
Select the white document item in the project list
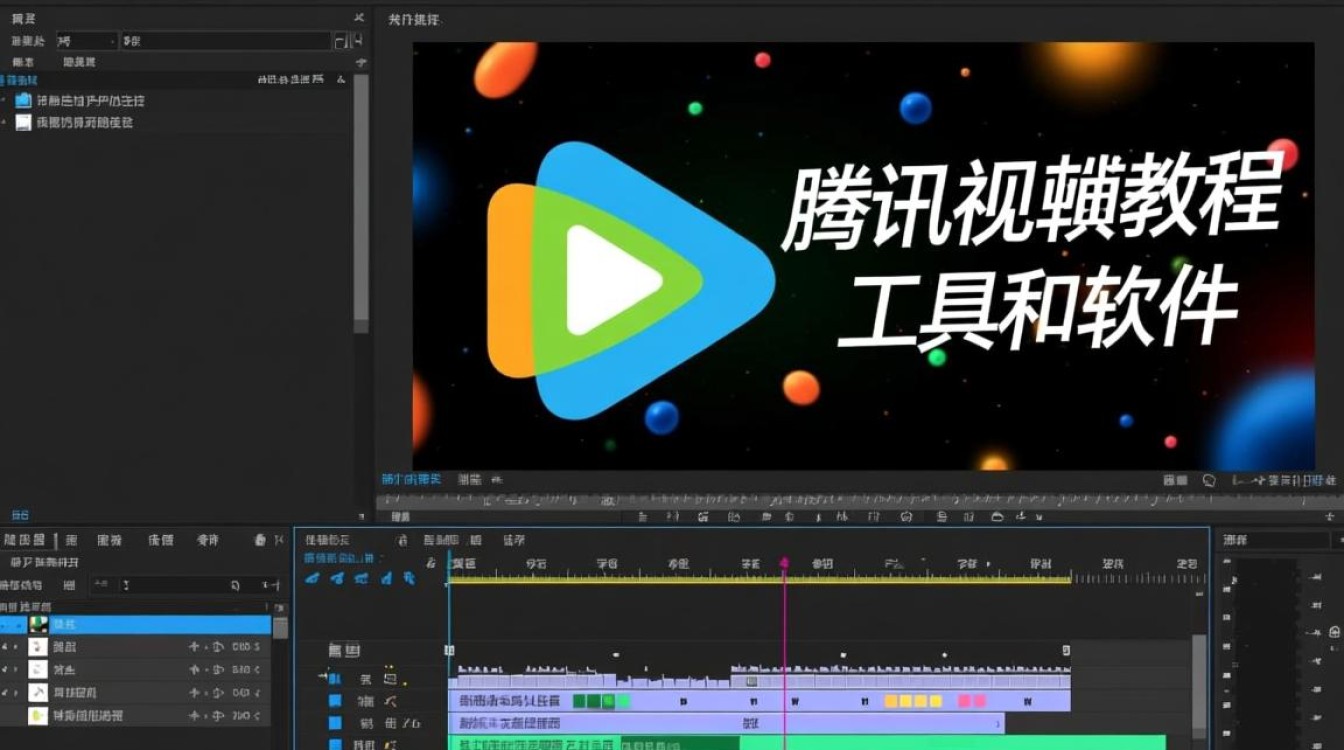pos(84,122)
